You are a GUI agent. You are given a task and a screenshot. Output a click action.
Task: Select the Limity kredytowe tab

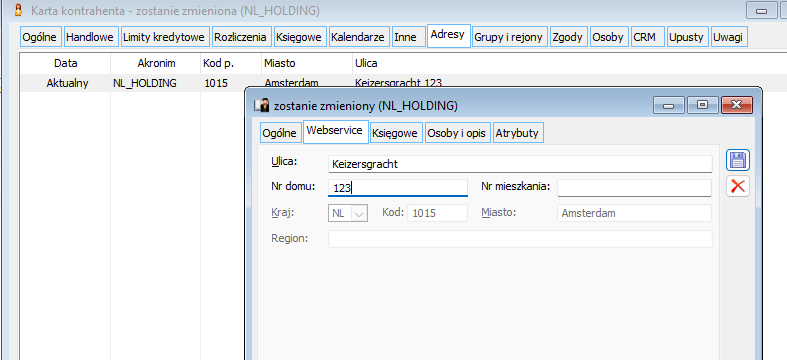click(164, 37)
